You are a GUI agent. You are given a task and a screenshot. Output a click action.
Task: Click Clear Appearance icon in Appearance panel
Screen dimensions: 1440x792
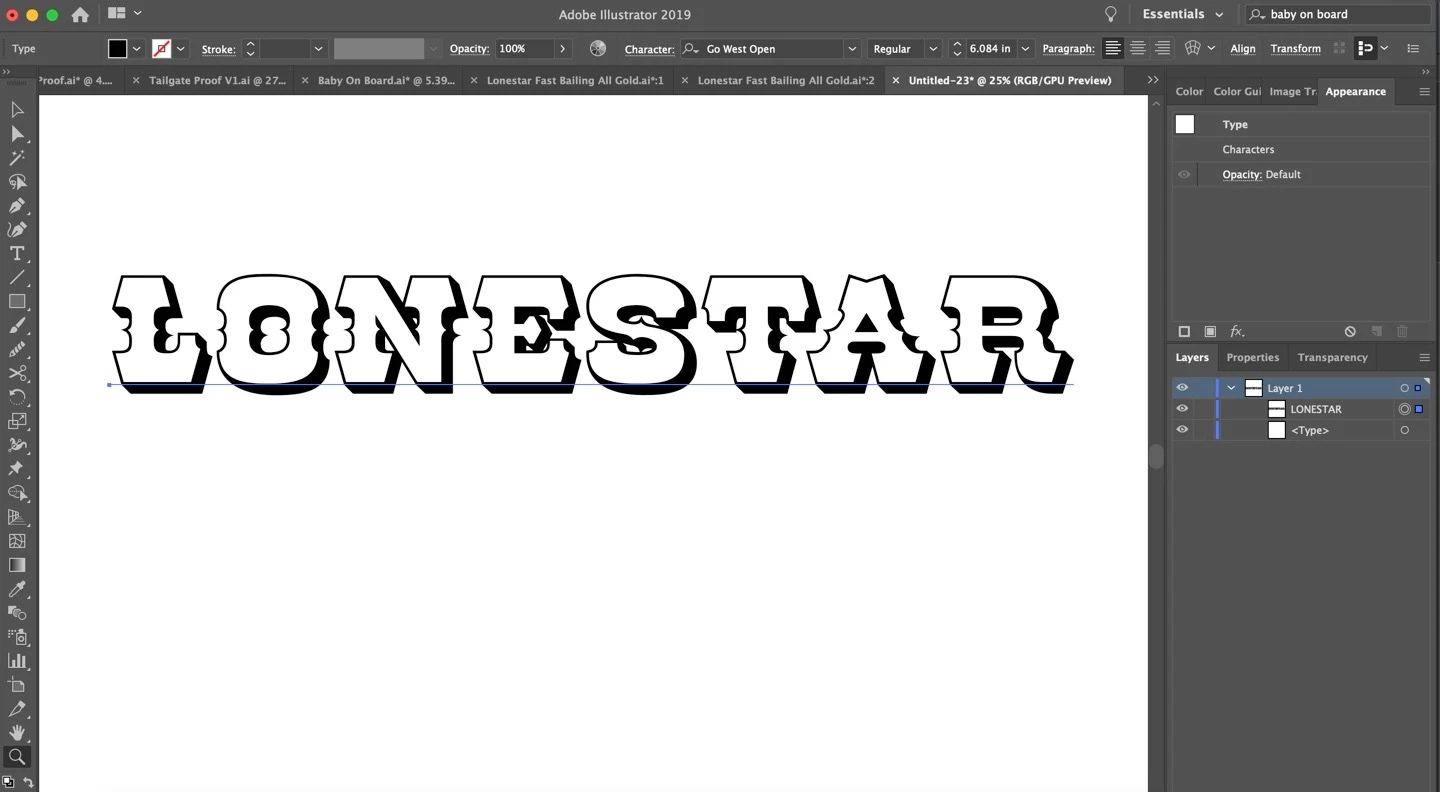click(1350, 331)
